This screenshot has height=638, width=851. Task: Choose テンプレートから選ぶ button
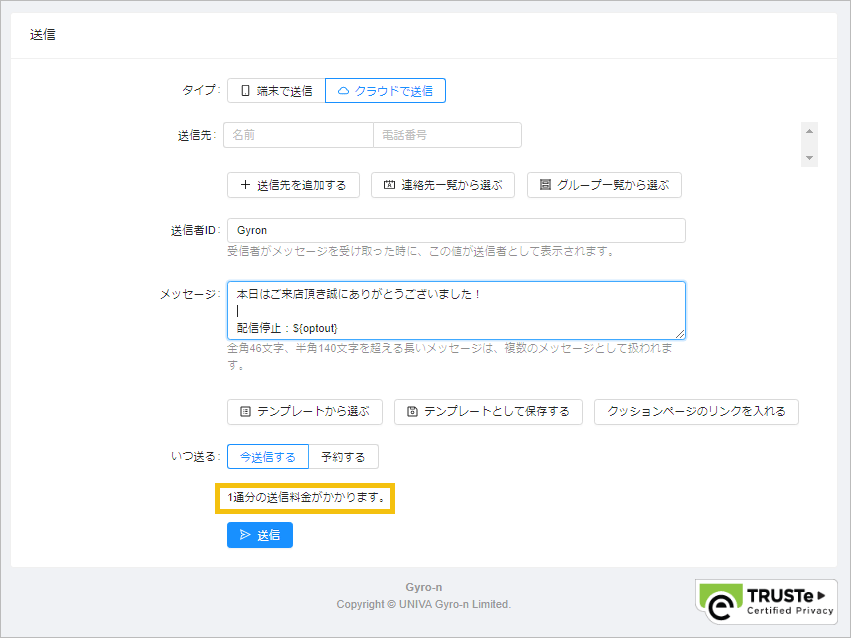pos(304,412)
